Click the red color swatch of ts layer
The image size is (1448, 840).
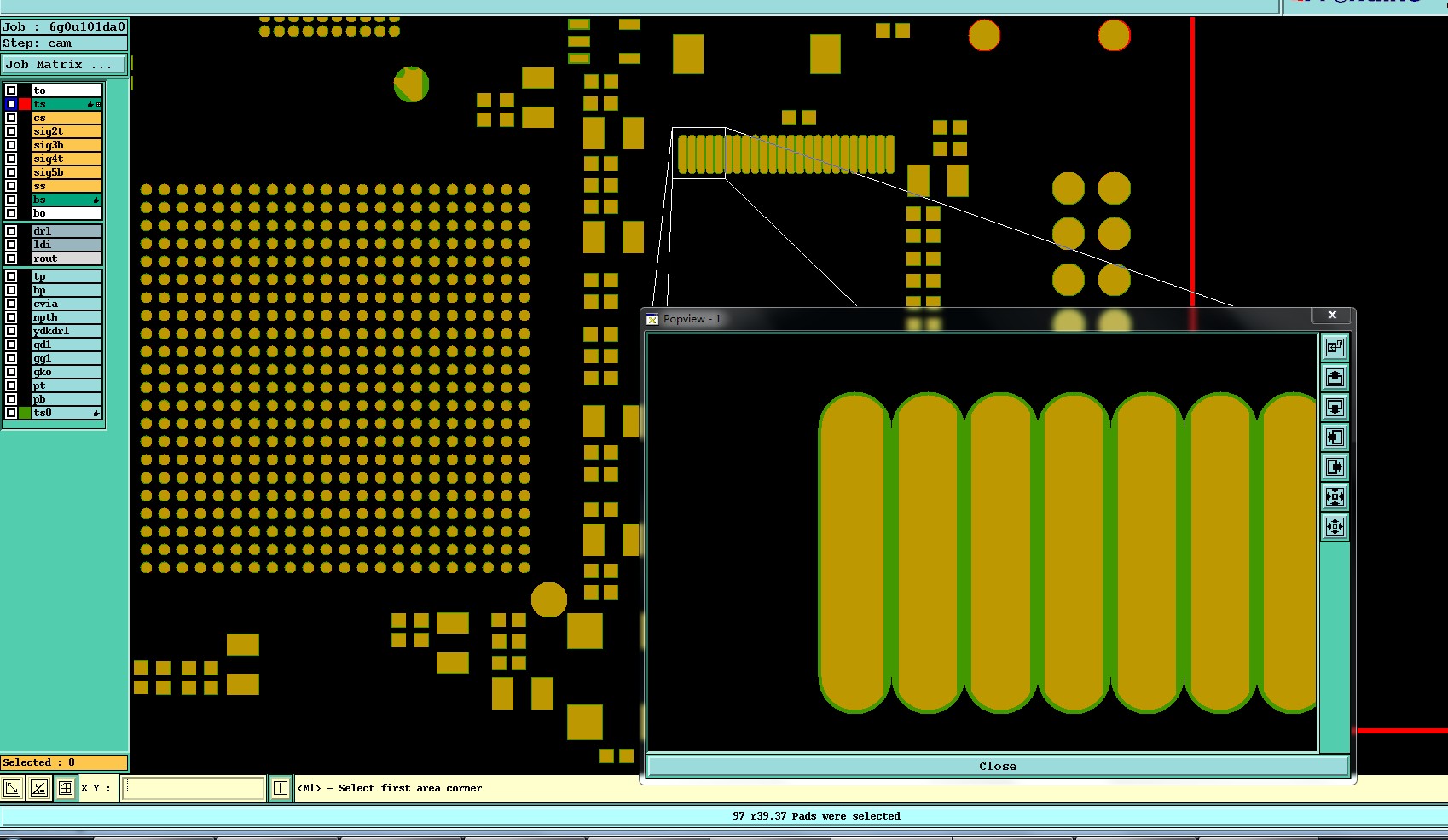[25, 104]
